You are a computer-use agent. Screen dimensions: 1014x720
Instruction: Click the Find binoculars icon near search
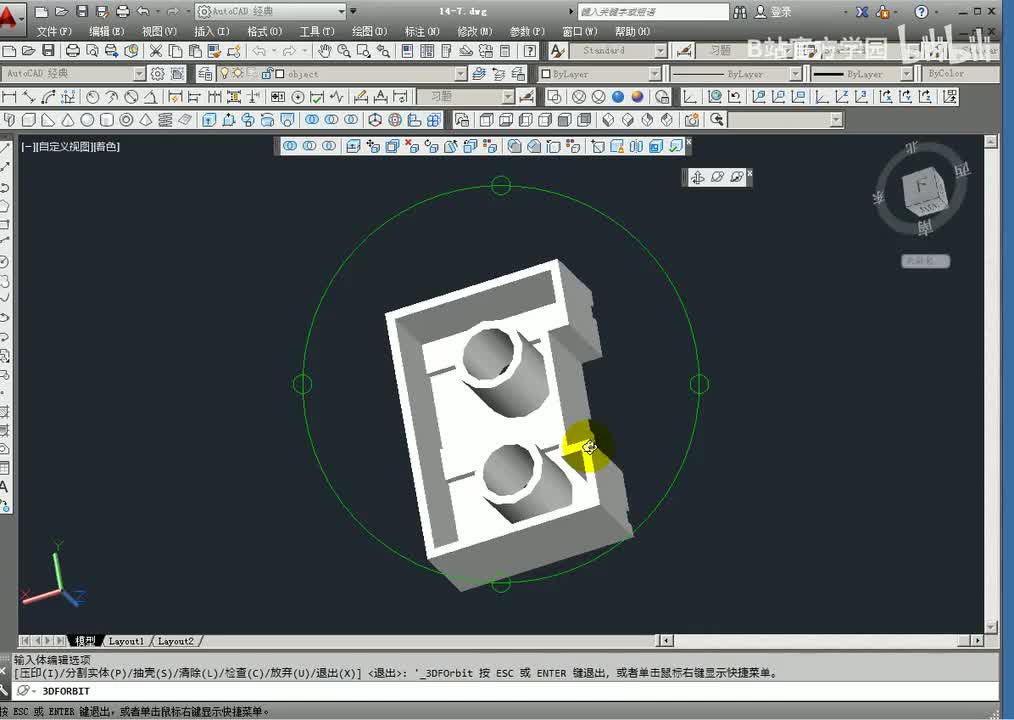pyautogui.click(x=740, y=12)
